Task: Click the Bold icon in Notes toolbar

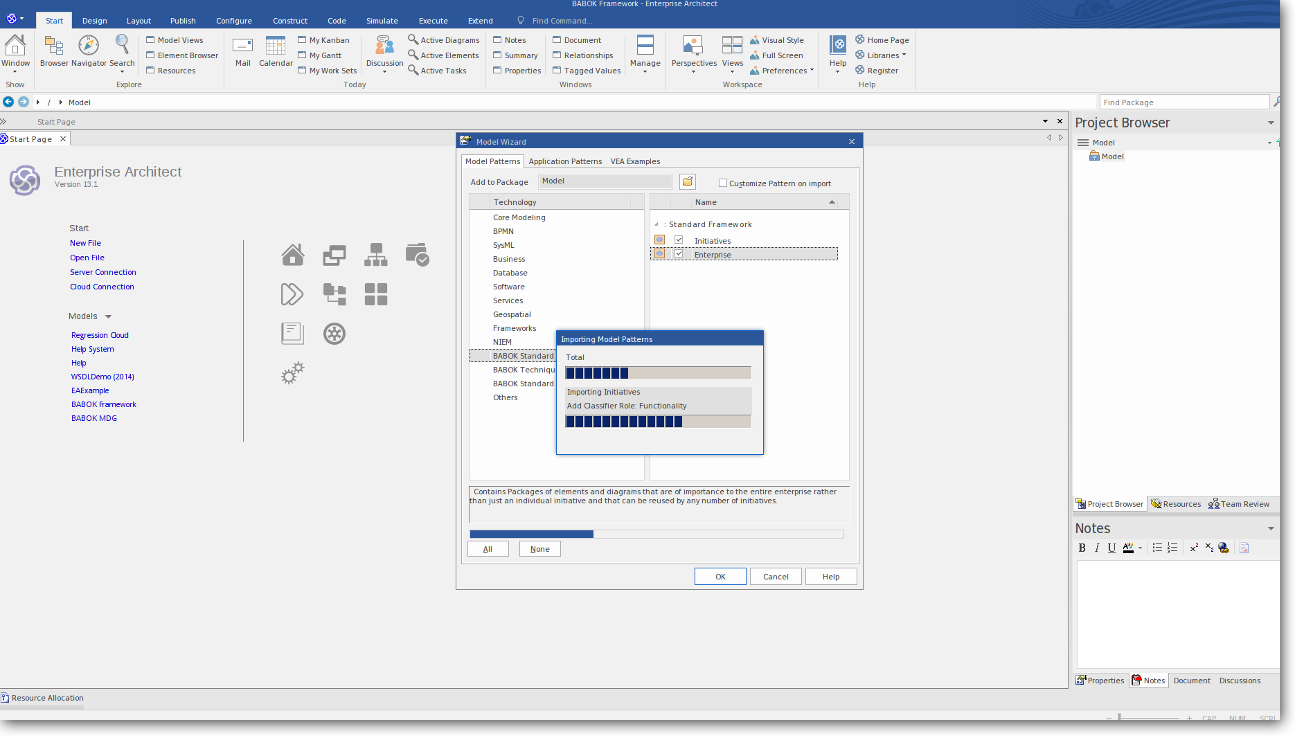Action: [1082, 548]
